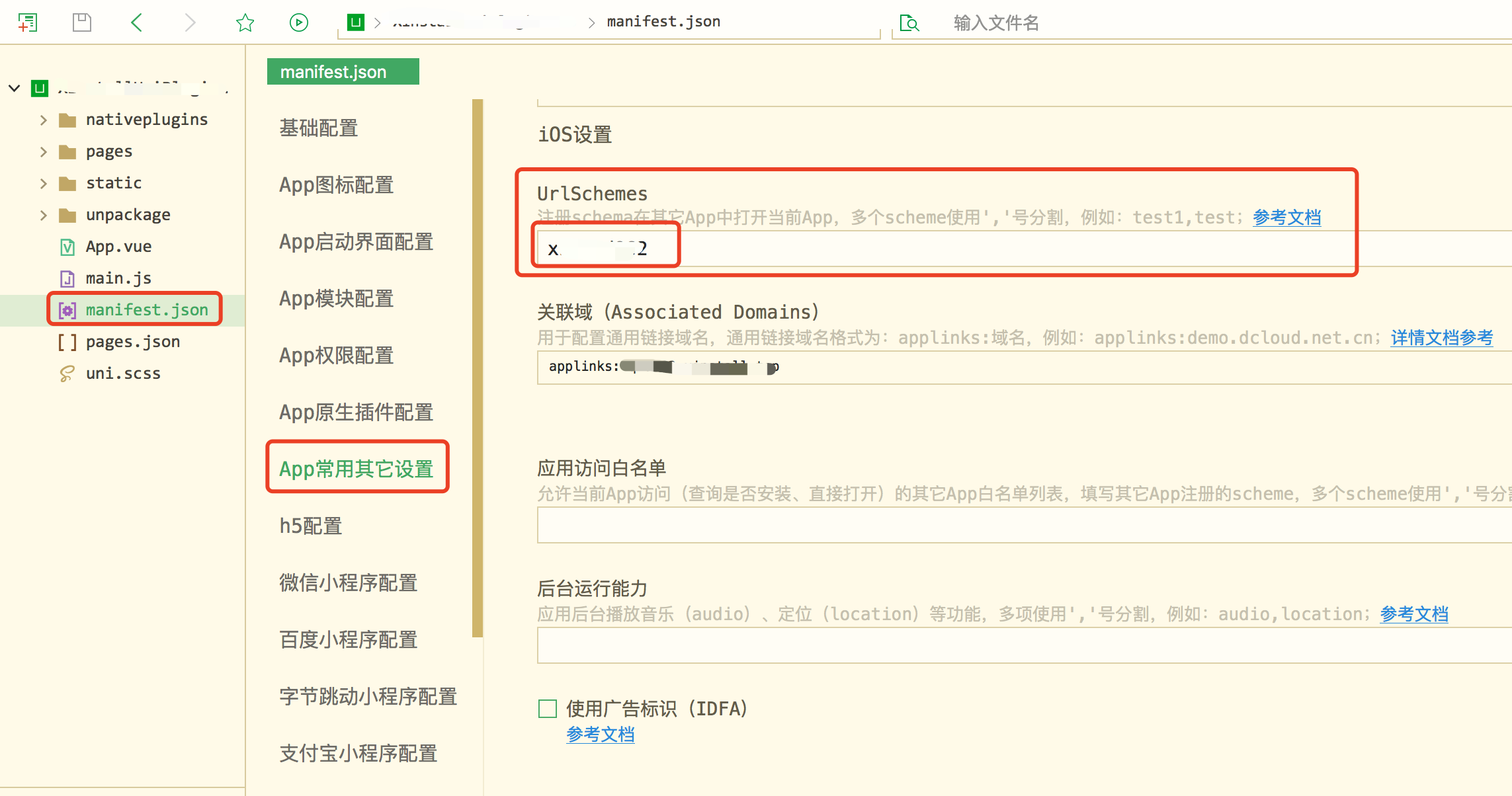The image size is (1512, 796).
Task: Save the current file
Action: click(x=81, y=22)
